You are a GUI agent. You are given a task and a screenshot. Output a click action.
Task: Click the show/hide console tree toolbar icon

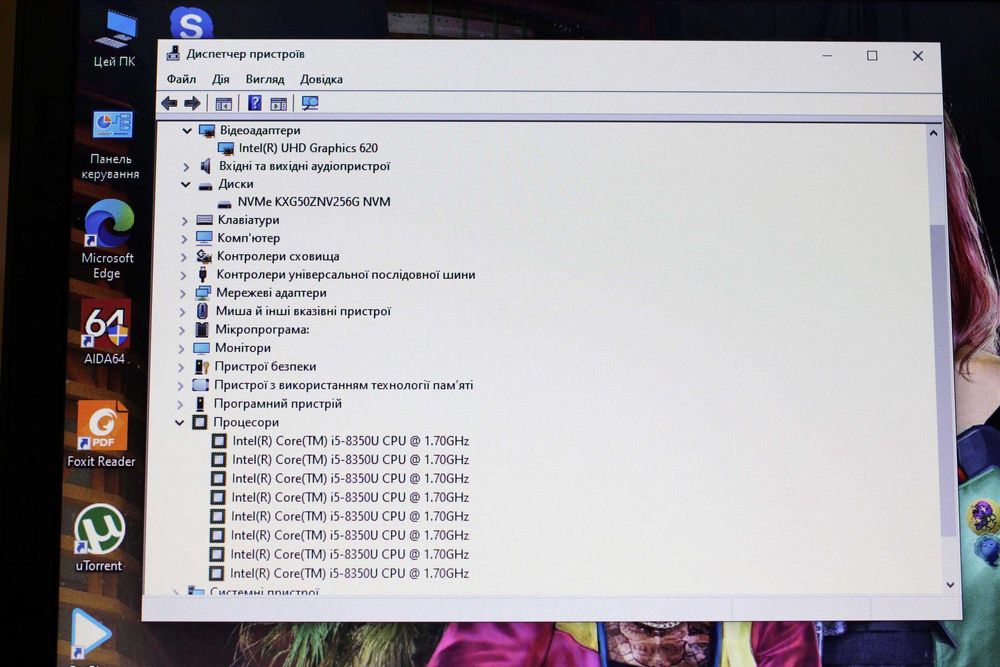point(223,104)
